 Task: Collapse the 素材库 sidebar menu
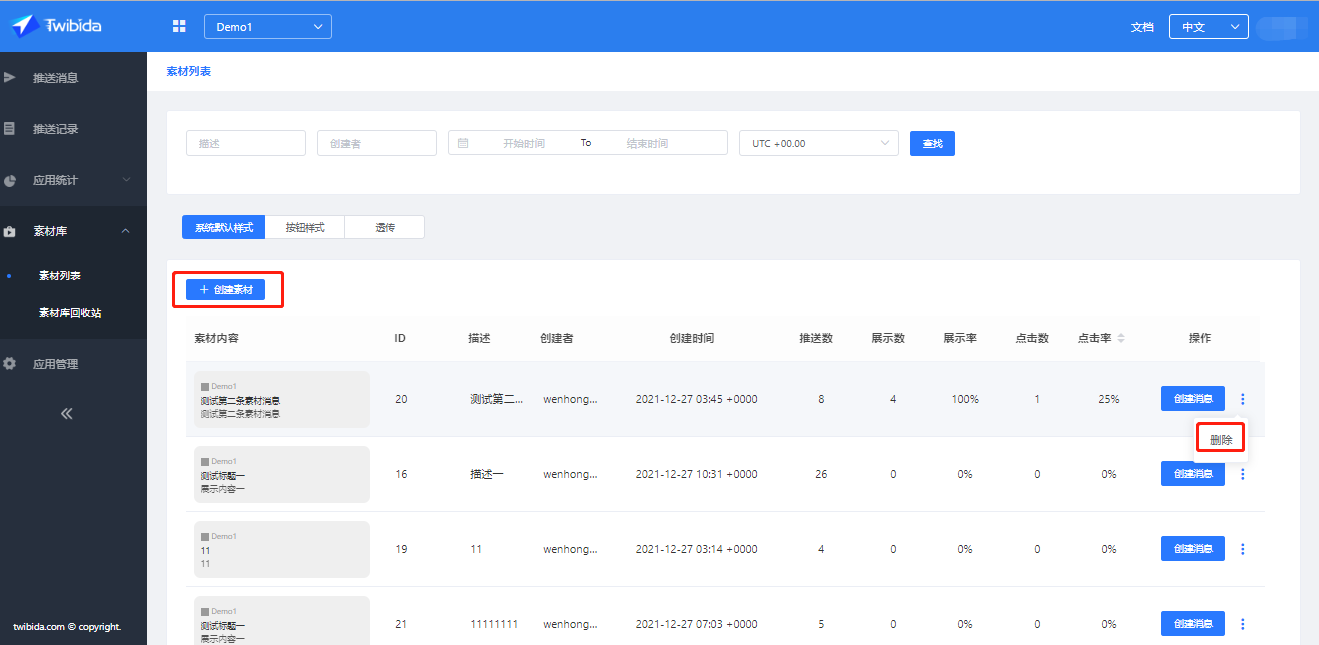(x=73, y=231)
